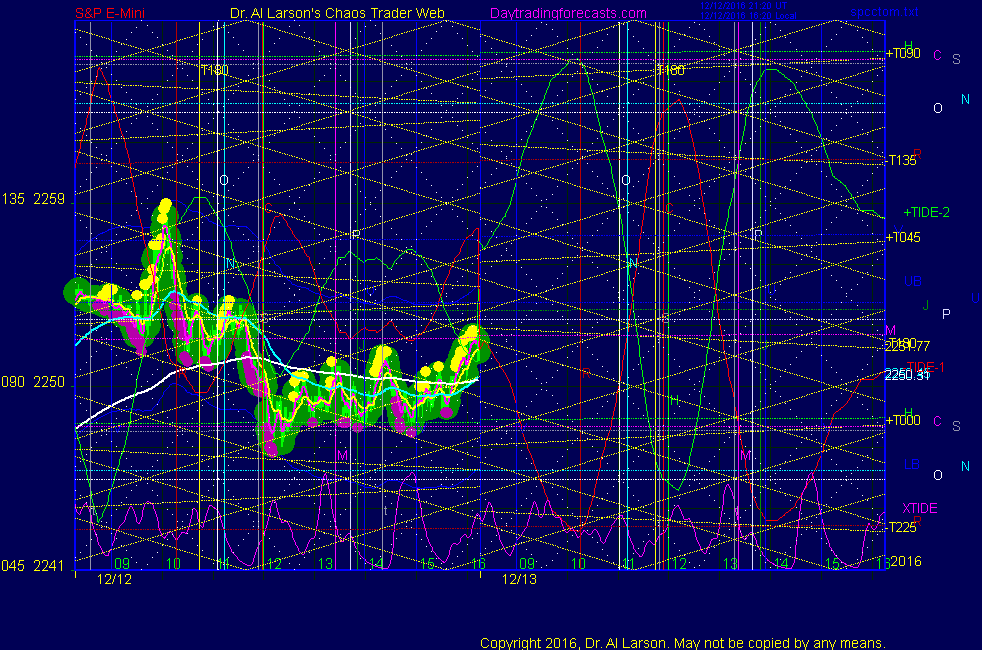This screenshot has height=650, width=982.
Task: Click the '14' hour label in 12/13 session
Action: (781, 564)
